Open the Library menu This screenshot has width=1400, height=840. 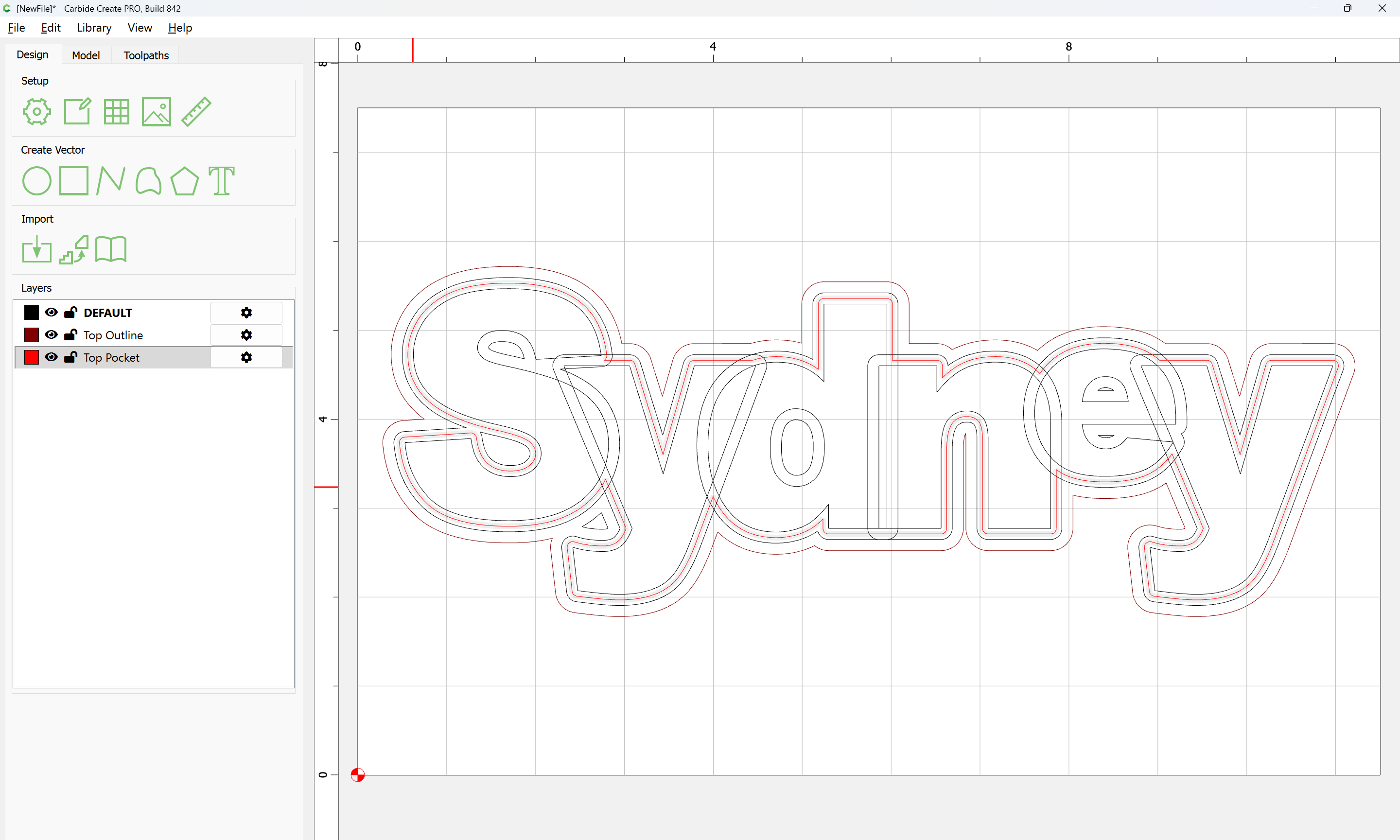point(94,28)
